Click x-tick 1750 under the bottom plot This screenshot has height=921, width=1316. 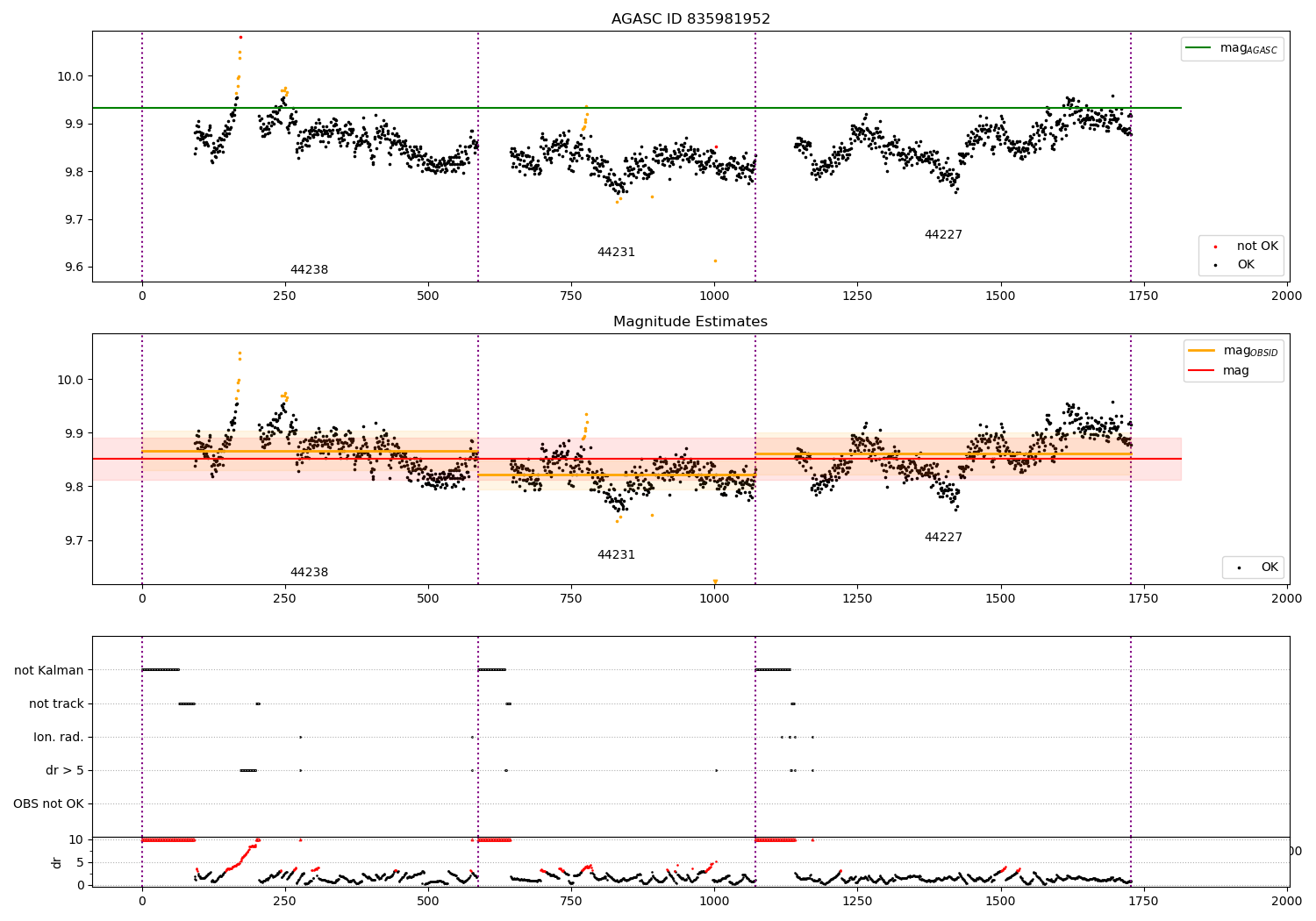tap(1144, 901)
